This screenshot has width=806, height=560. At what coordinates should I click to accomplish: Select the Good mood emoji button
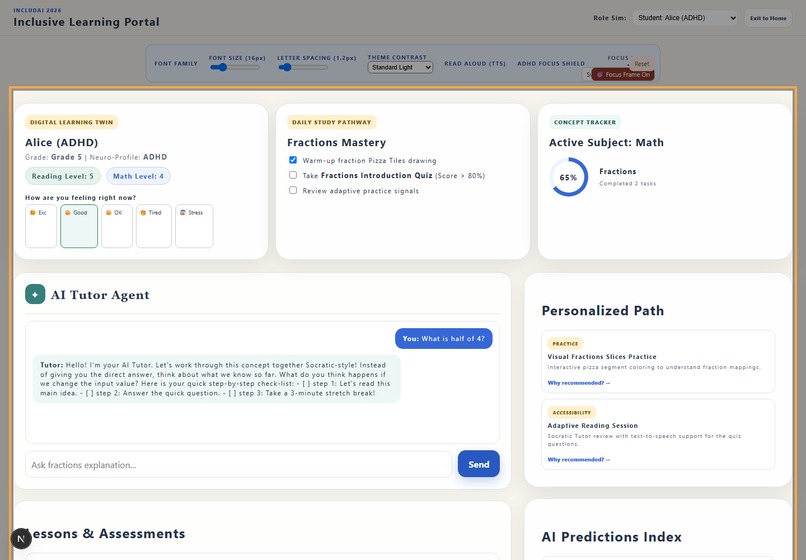click(79, 226)
